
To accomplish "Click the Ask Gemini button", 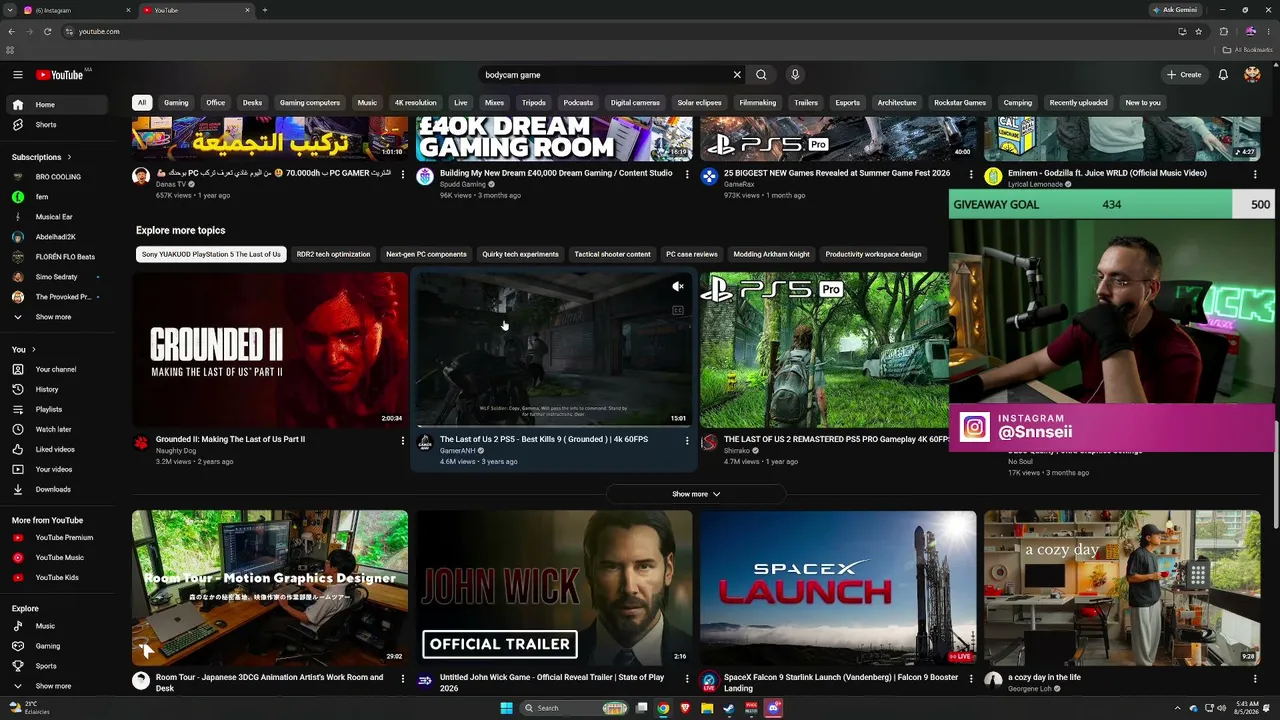I will coord(1174,10).
